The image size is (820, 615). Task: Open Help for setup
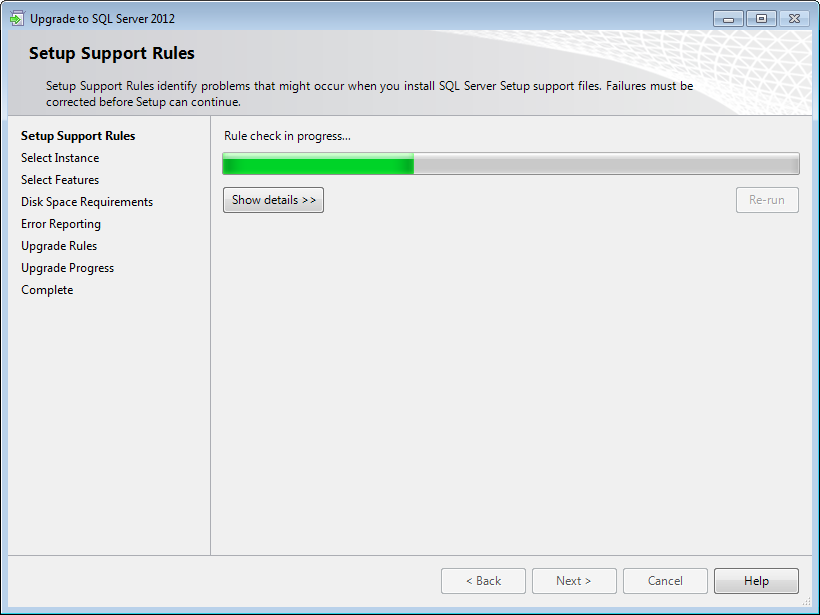click(x=756, y=581)
